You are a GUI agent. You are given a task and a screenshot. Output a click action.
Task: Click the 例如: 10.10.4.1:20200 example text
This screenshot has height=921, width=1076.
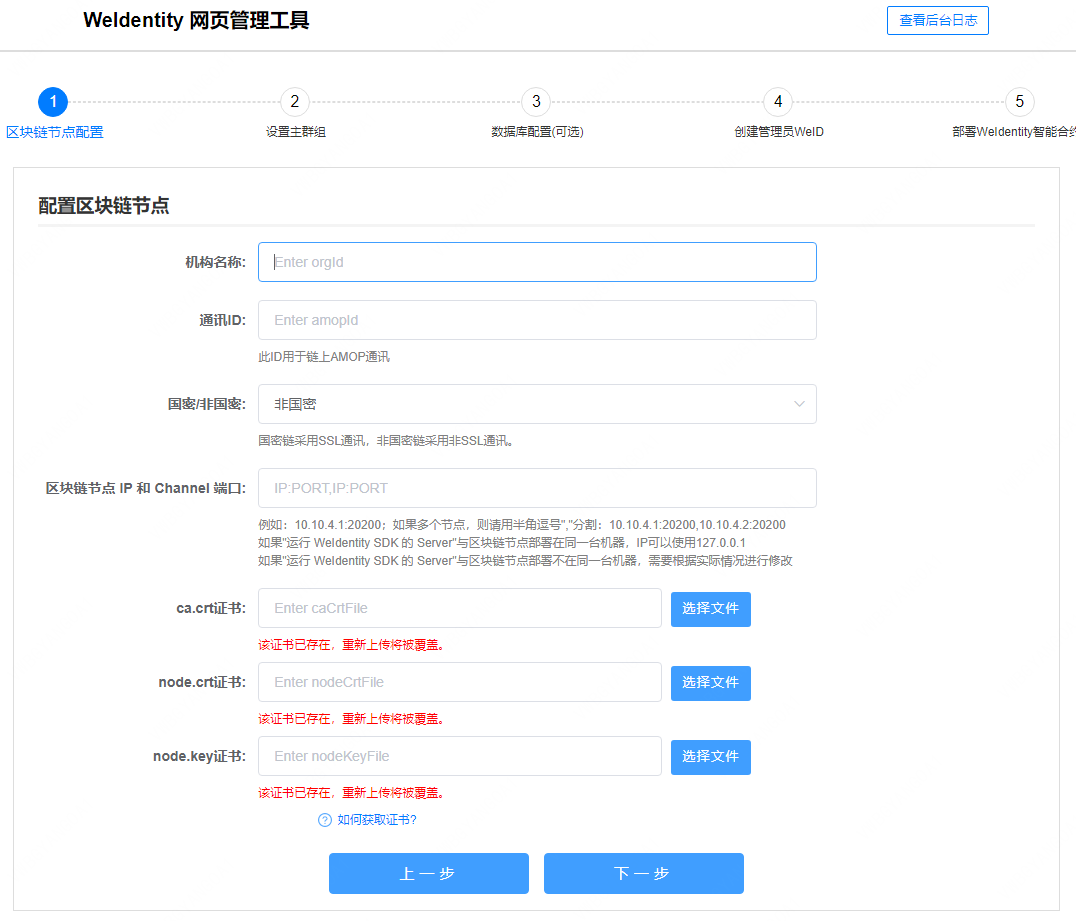[x=522, y=525]
